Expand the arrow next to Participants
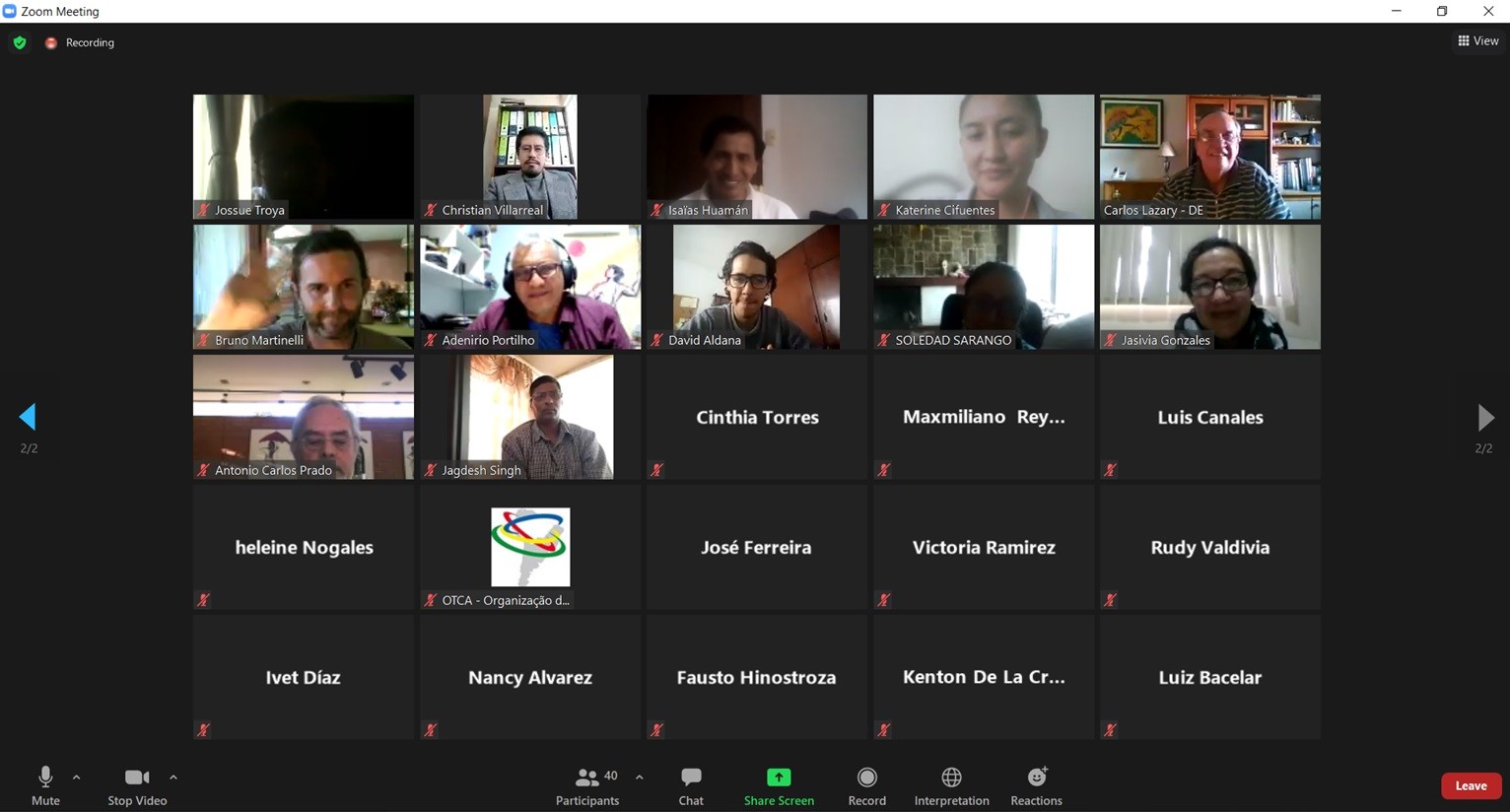 click(x=640, y=778)
